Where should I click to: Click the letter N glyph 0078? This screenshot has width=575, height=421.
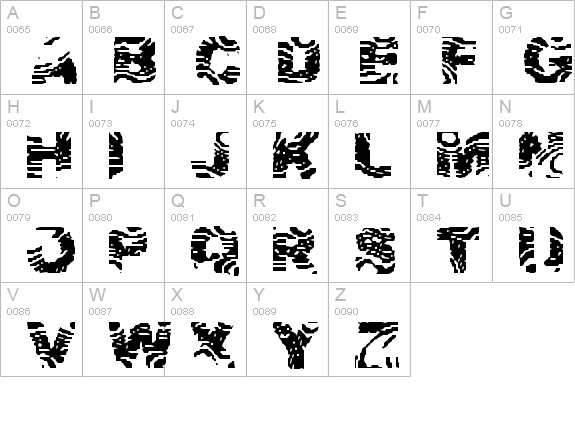click(x=534, y=141)
